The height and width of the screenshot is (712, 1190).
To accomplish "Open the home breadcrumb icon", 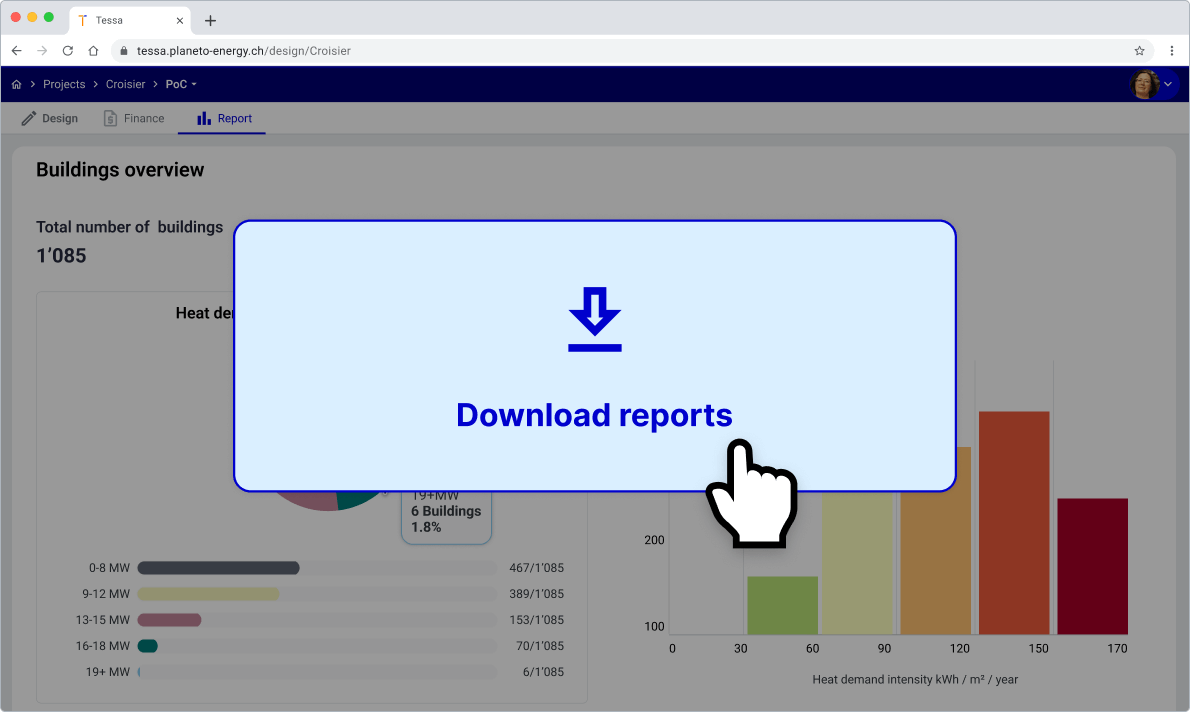I will coord(15,84).
